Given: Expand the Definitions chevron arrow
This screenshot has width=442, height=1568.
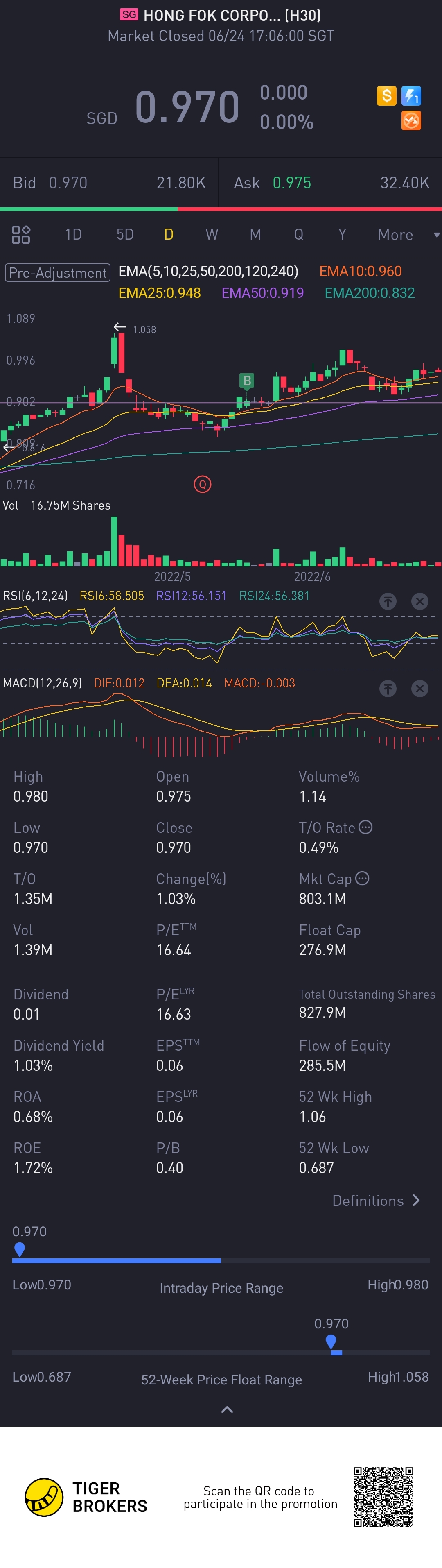Looking at the screenshot, I should click(x=417, y=1200).
